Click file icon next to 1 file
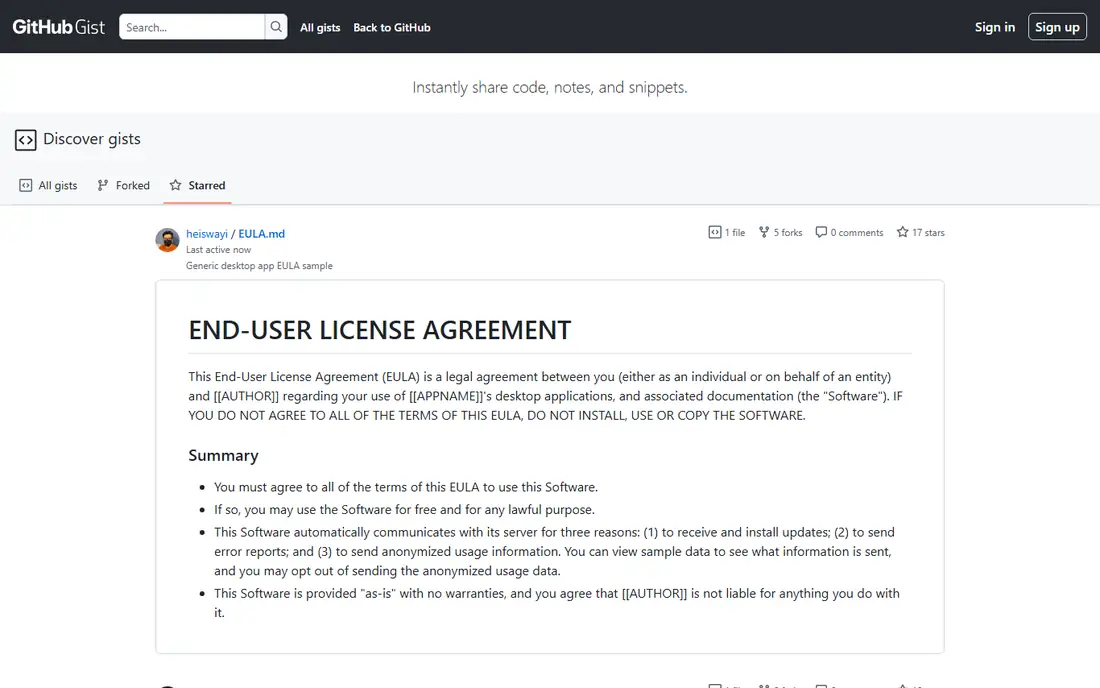This screenshot has width=1100, height=688. tap(715, 232)
